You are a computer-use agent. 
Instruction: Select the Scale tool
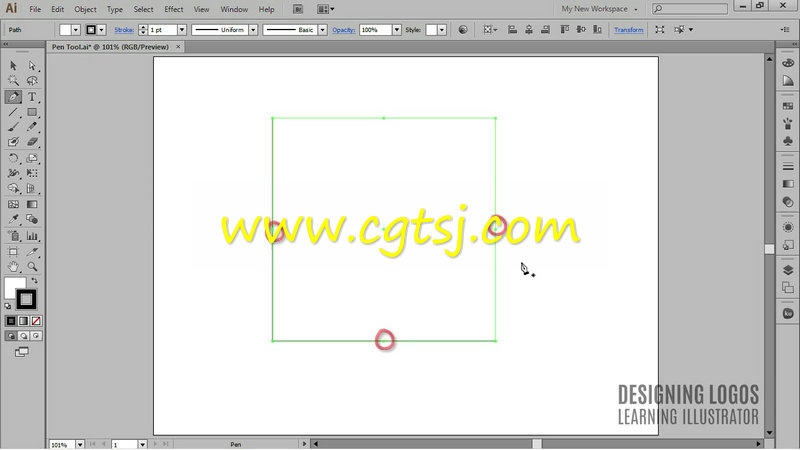32,158
